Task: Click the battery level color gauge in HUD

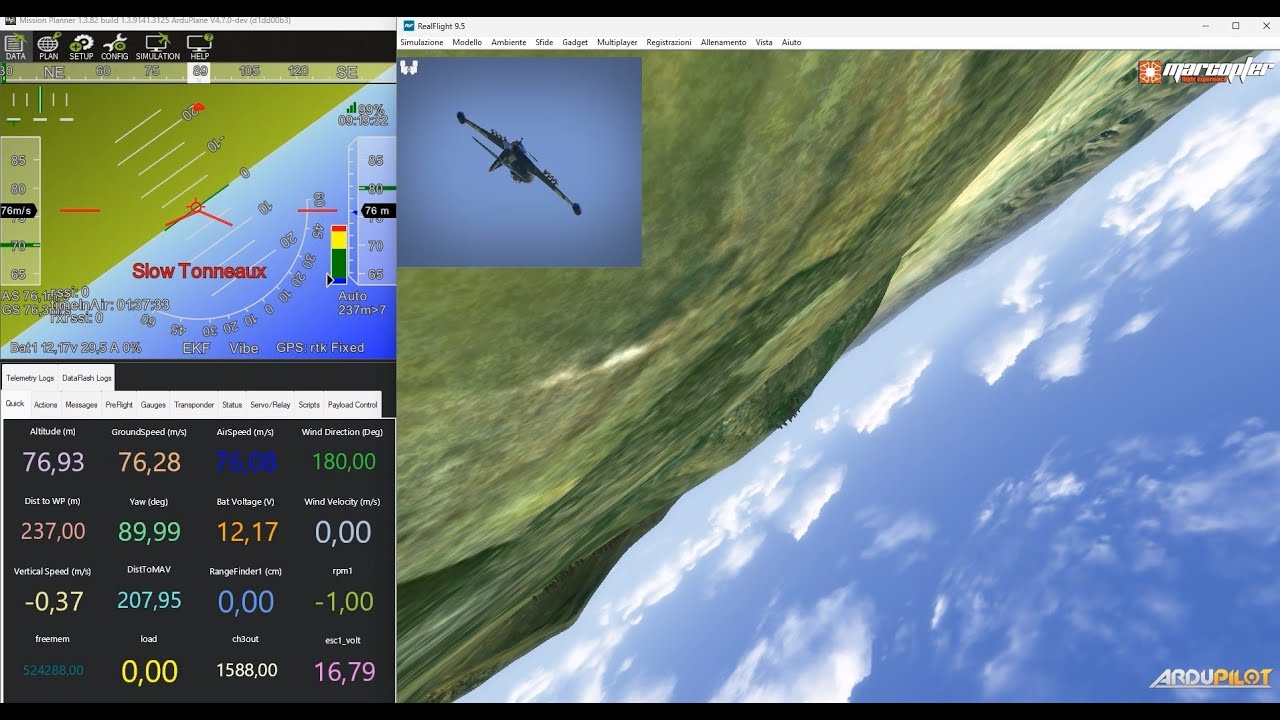Action: pos(339,255)
